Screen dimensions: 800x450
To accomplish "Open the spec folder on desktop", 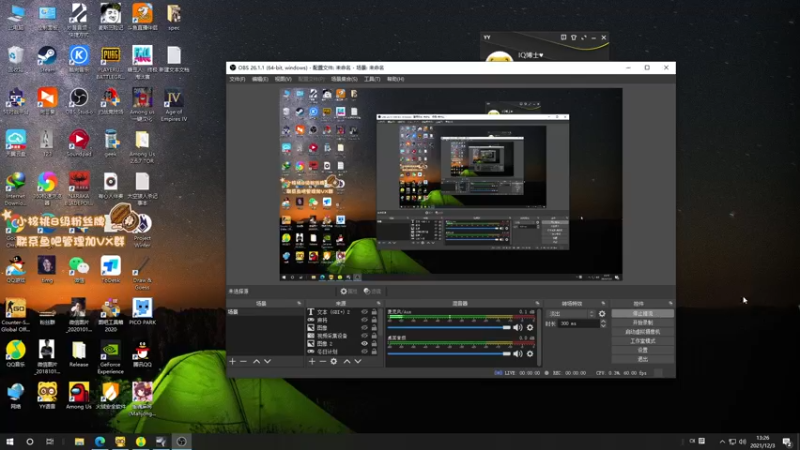I will tap(174, 17).
